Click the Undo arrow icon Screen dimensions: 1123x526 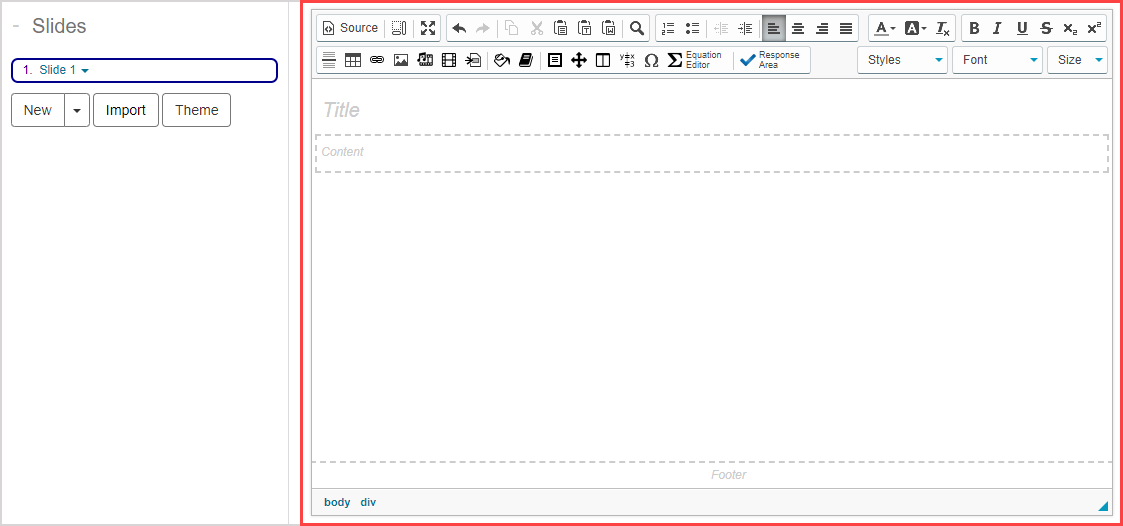coord(459,28)
